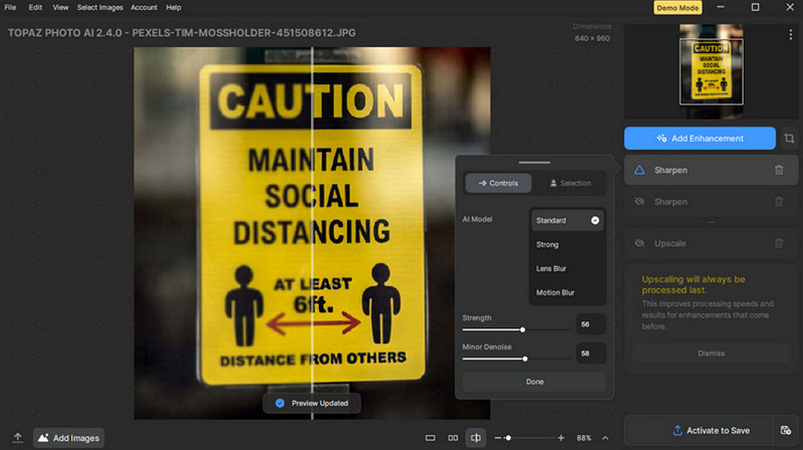This screenshot has width=803, height=450.
Task: Zoom out with the minus icon
Action: (x=497, y=438)
